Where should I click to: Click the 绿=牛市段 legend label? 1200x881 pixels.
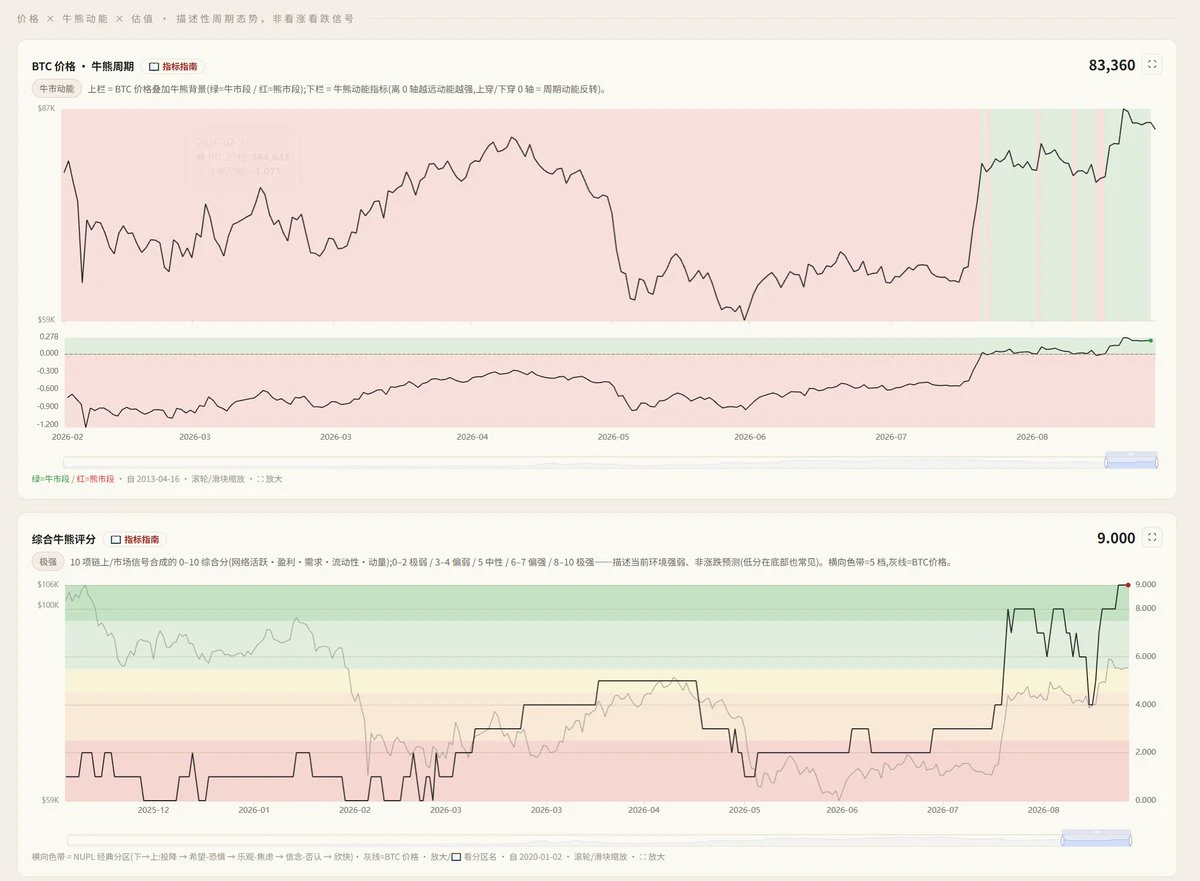(50, 479)
